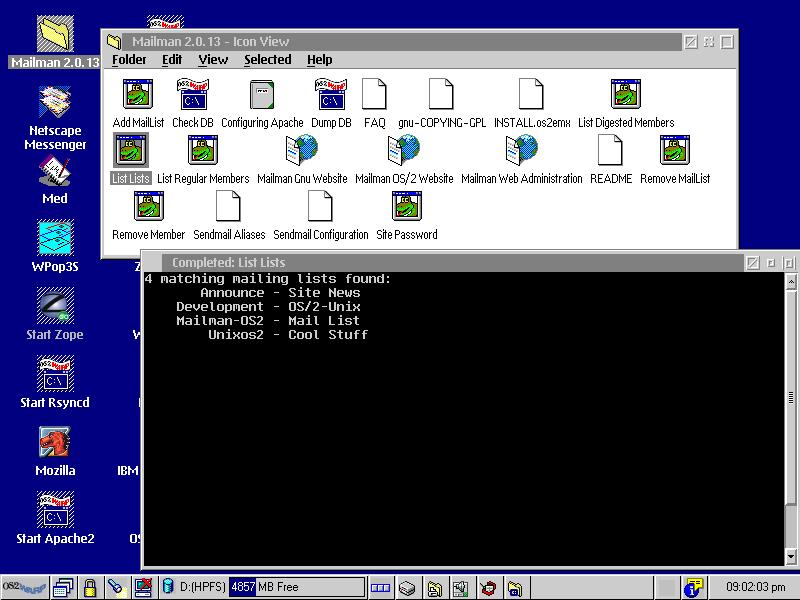Click the 'Mailman-OS2 - Mail List' output line
Viewport: 800px width, 600px height.
268,320
